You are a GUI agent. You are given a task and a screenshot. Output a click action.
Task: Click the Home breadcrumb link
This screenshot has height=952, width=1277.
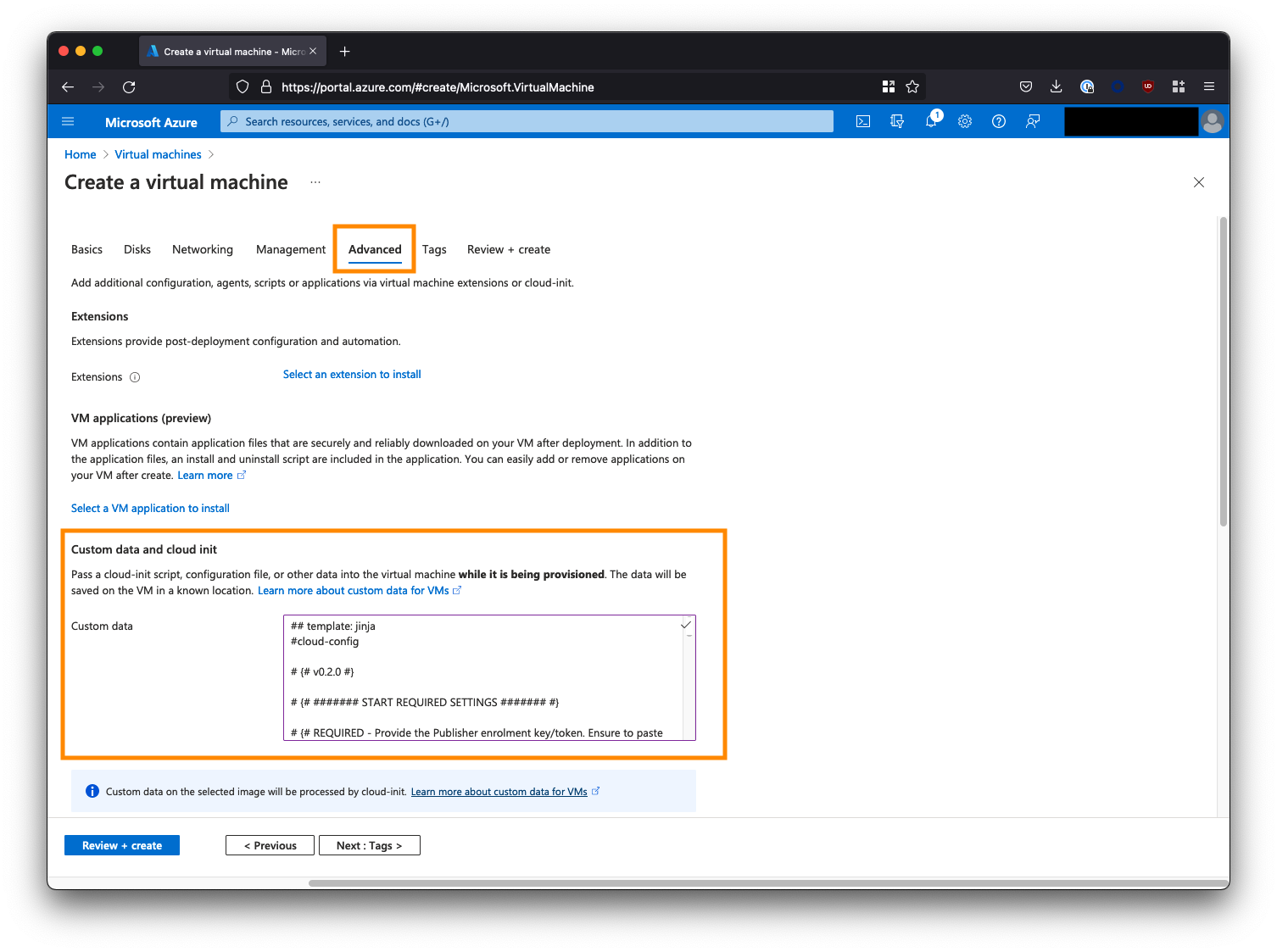pyautogui.click(x=81, y=154)
